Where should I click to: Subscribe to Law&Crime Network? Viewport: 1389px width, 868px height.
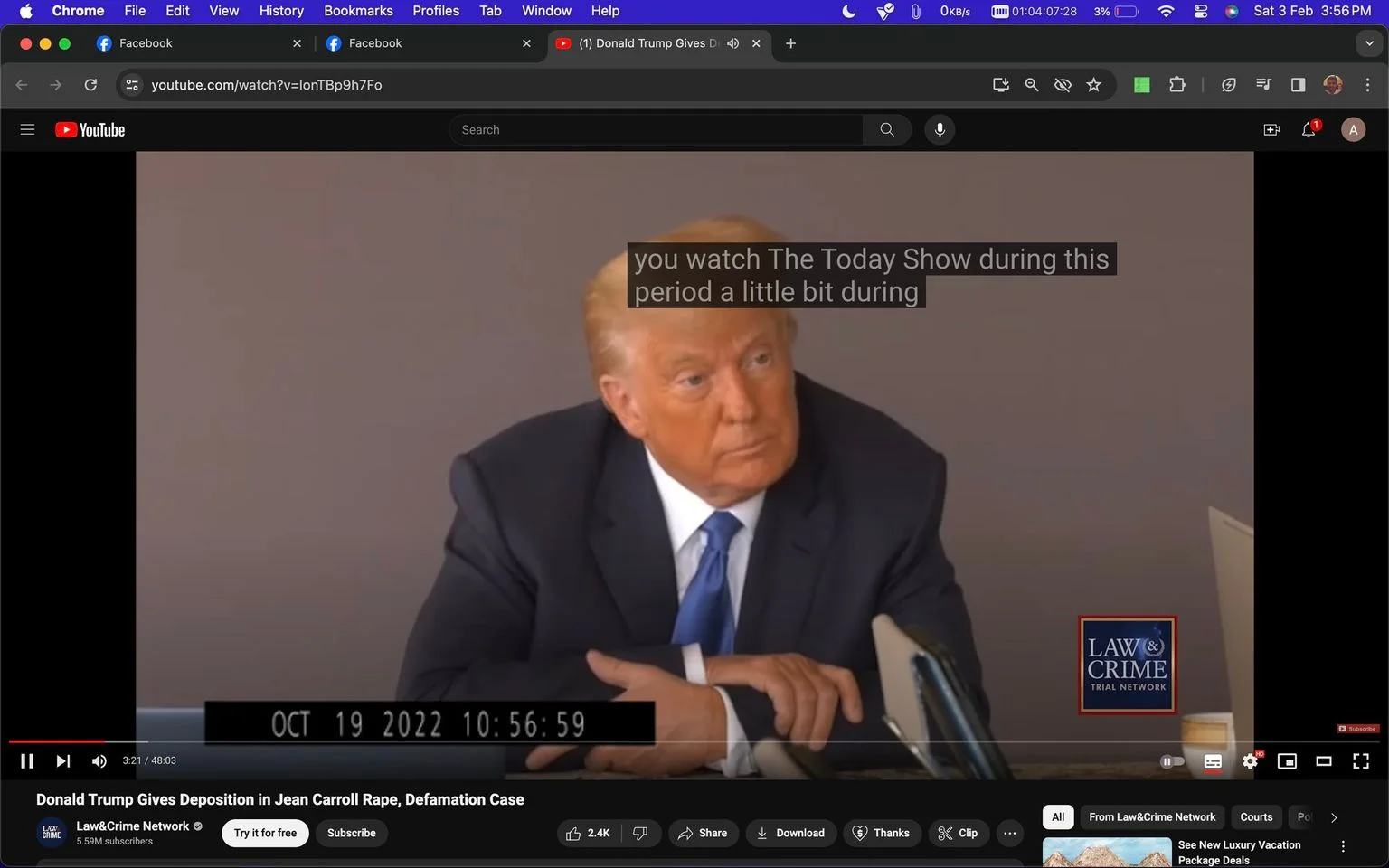352,833
